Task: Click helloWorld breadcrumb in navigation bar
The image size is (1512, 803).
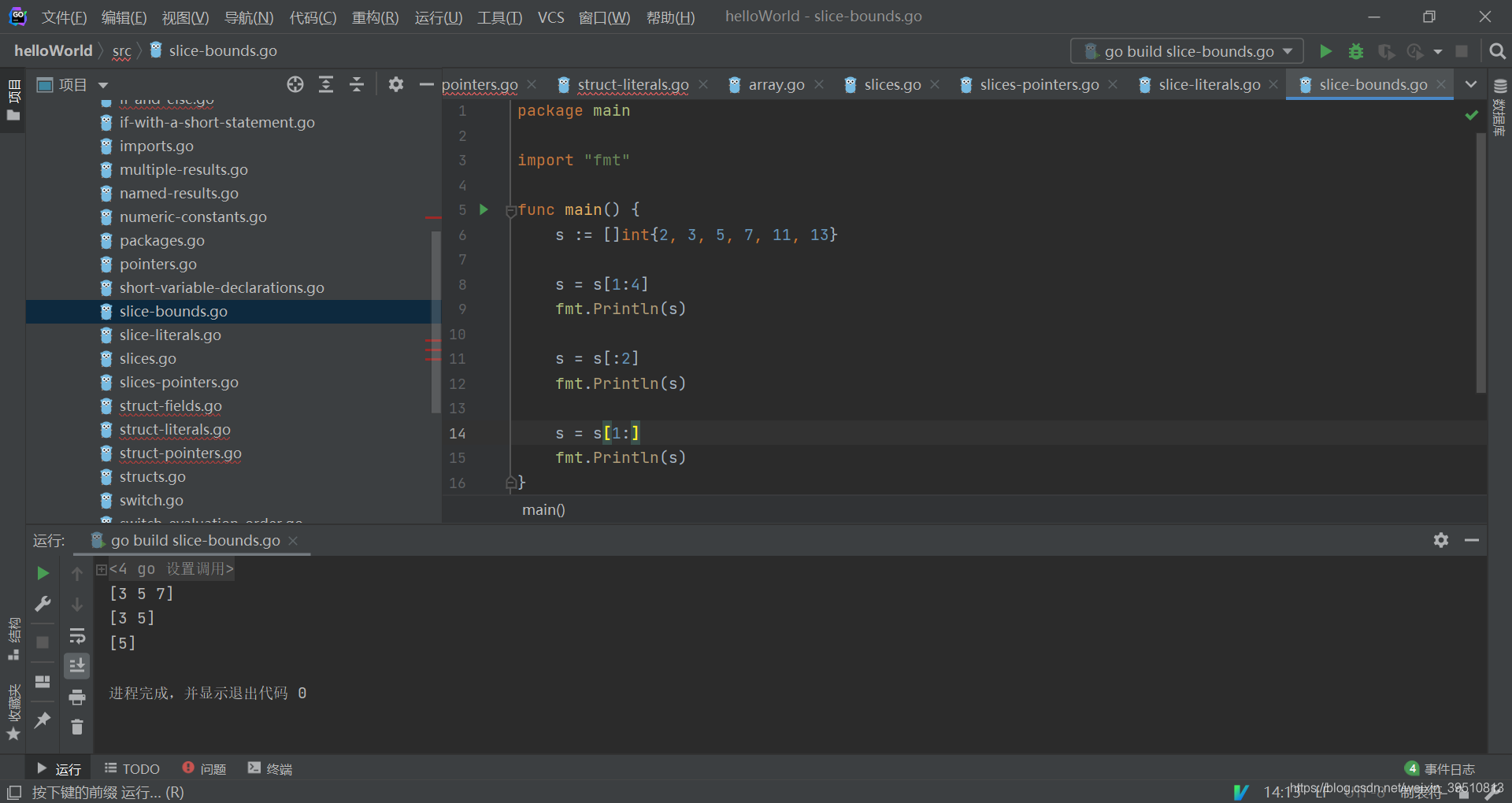Action: click(54, 50)
